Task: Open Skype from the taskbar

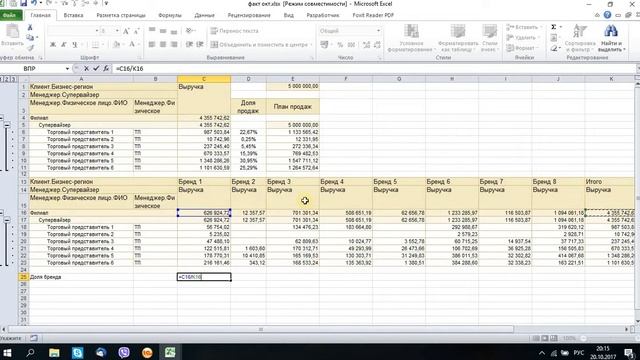Action: tap(78, 352)
